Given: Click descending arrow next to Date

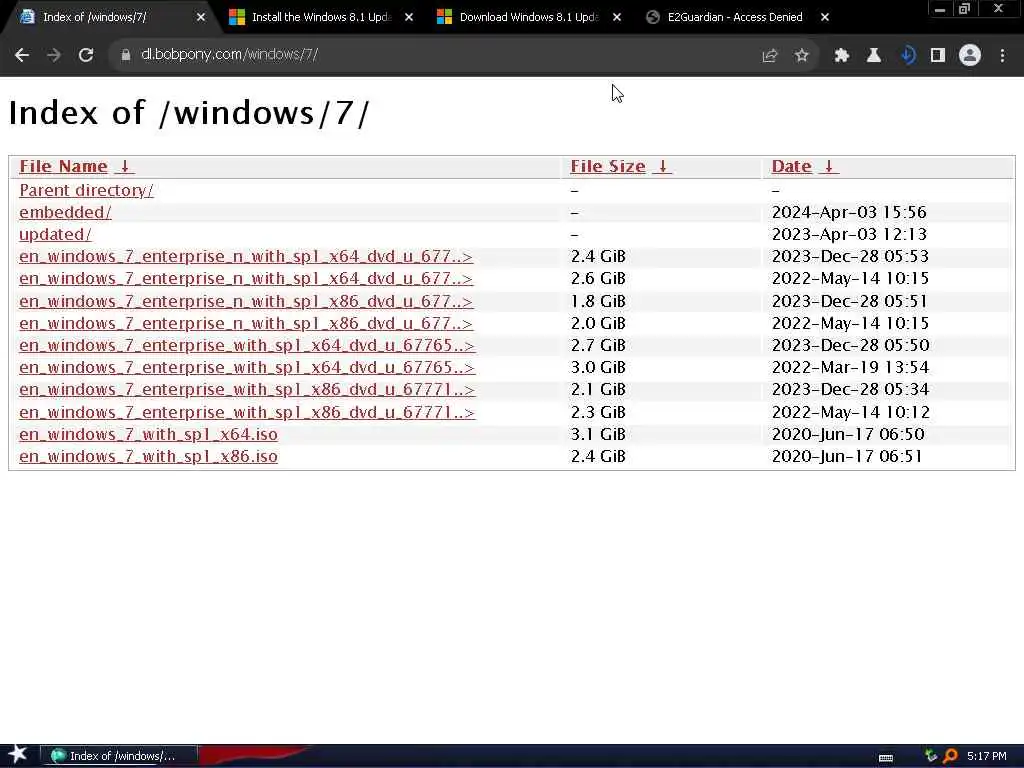Looking at the screenshot, I should (x=829, y=167).
